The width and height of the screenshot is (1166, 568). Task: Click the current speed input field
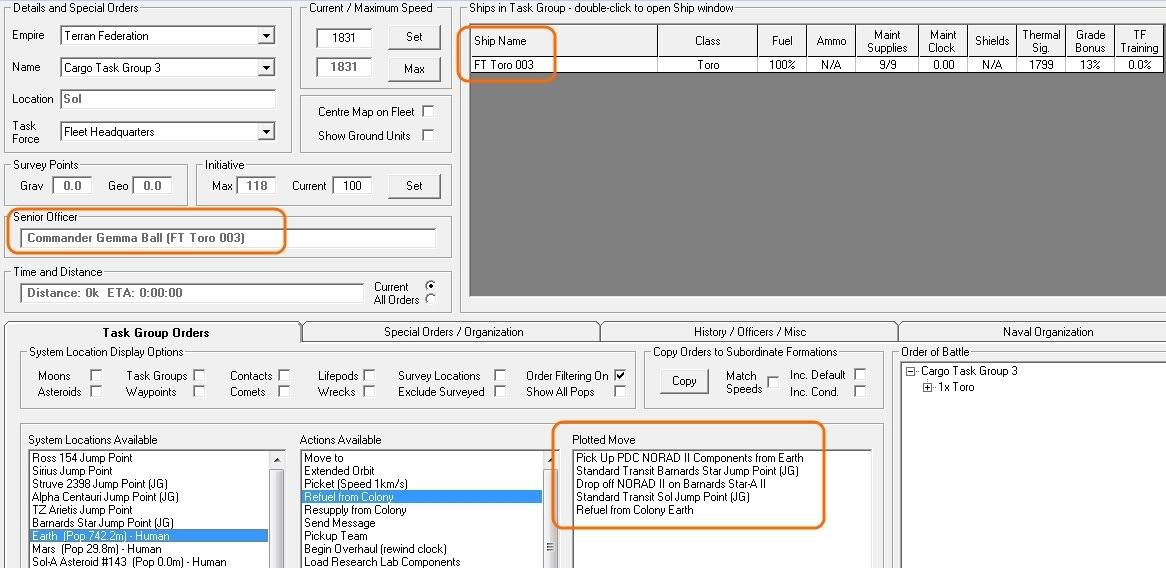tap(344, 37)
